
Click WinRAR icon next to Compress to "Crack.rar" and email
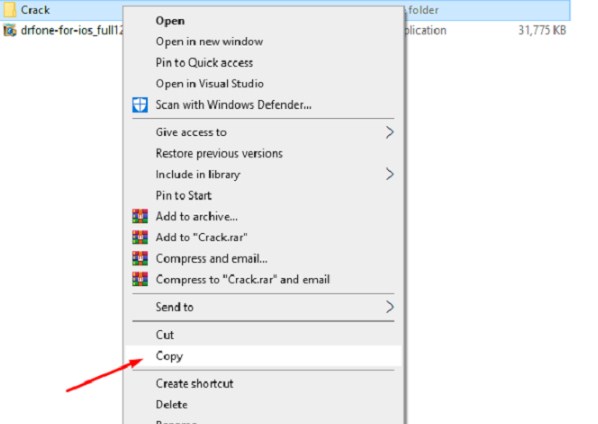point(140,279)
